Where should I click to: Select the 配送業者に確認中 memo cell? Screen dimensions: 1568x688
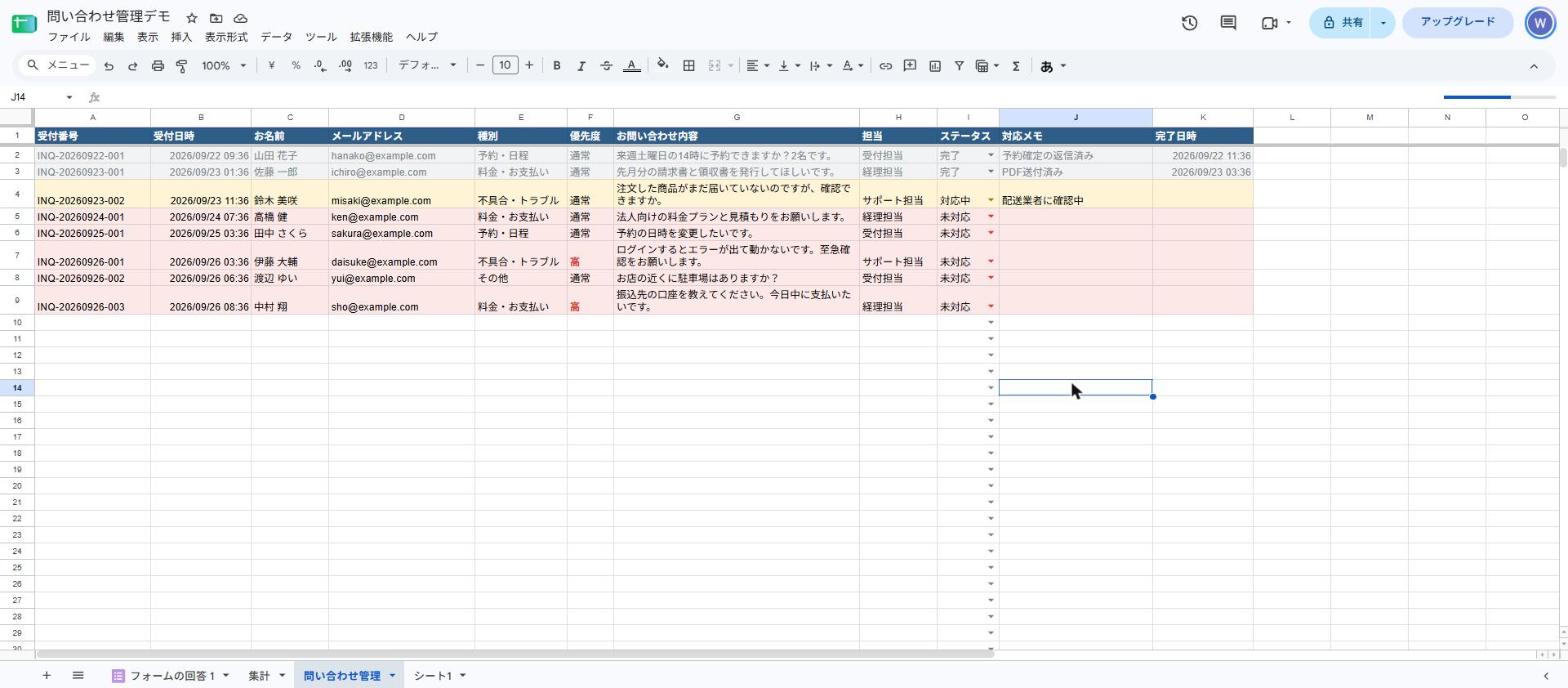click(1075, 194)
